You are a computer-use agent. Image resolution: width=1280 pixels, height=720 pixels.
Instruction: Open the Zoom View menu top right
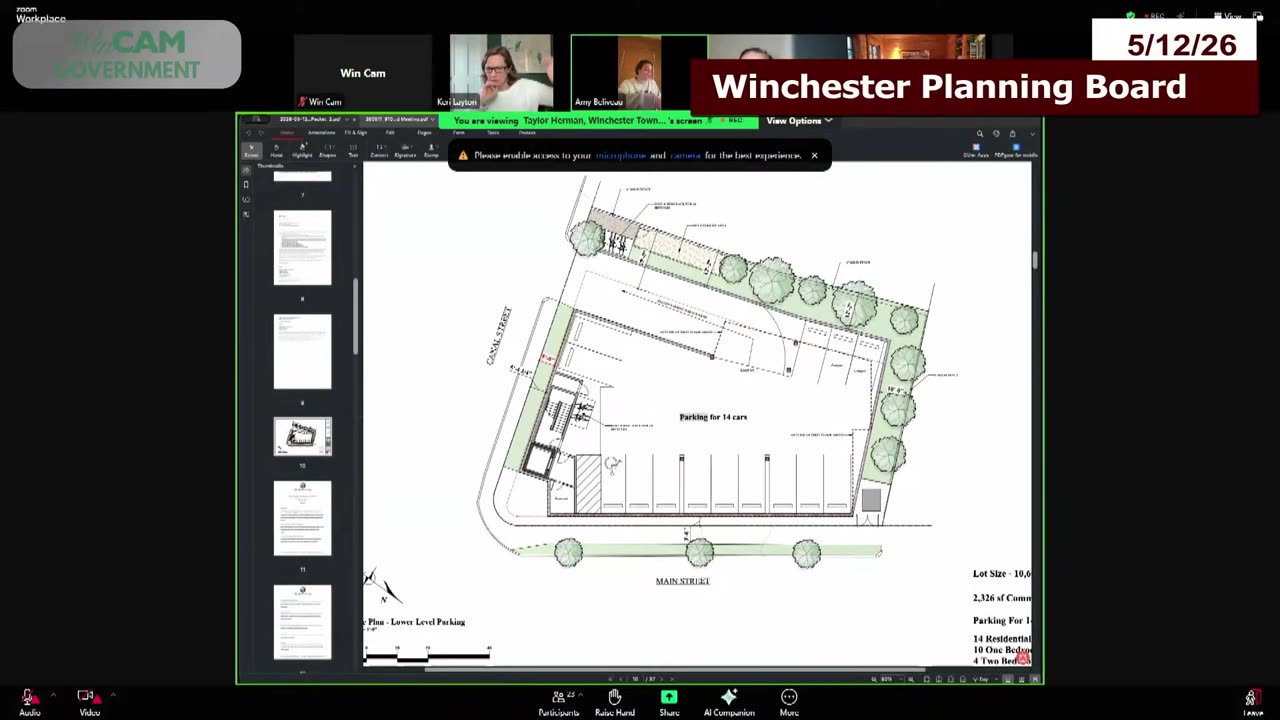click(1226, 16)
